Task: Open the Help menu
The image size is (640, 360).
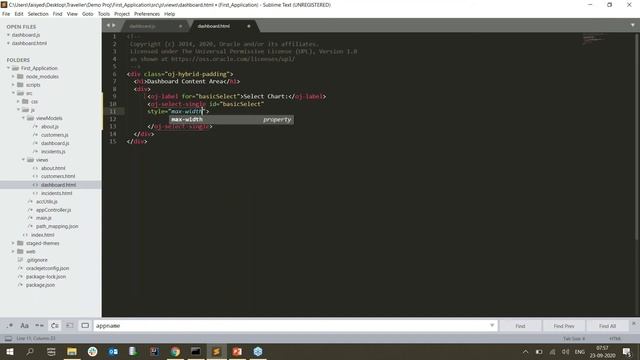Action: [x=169, y=14]
